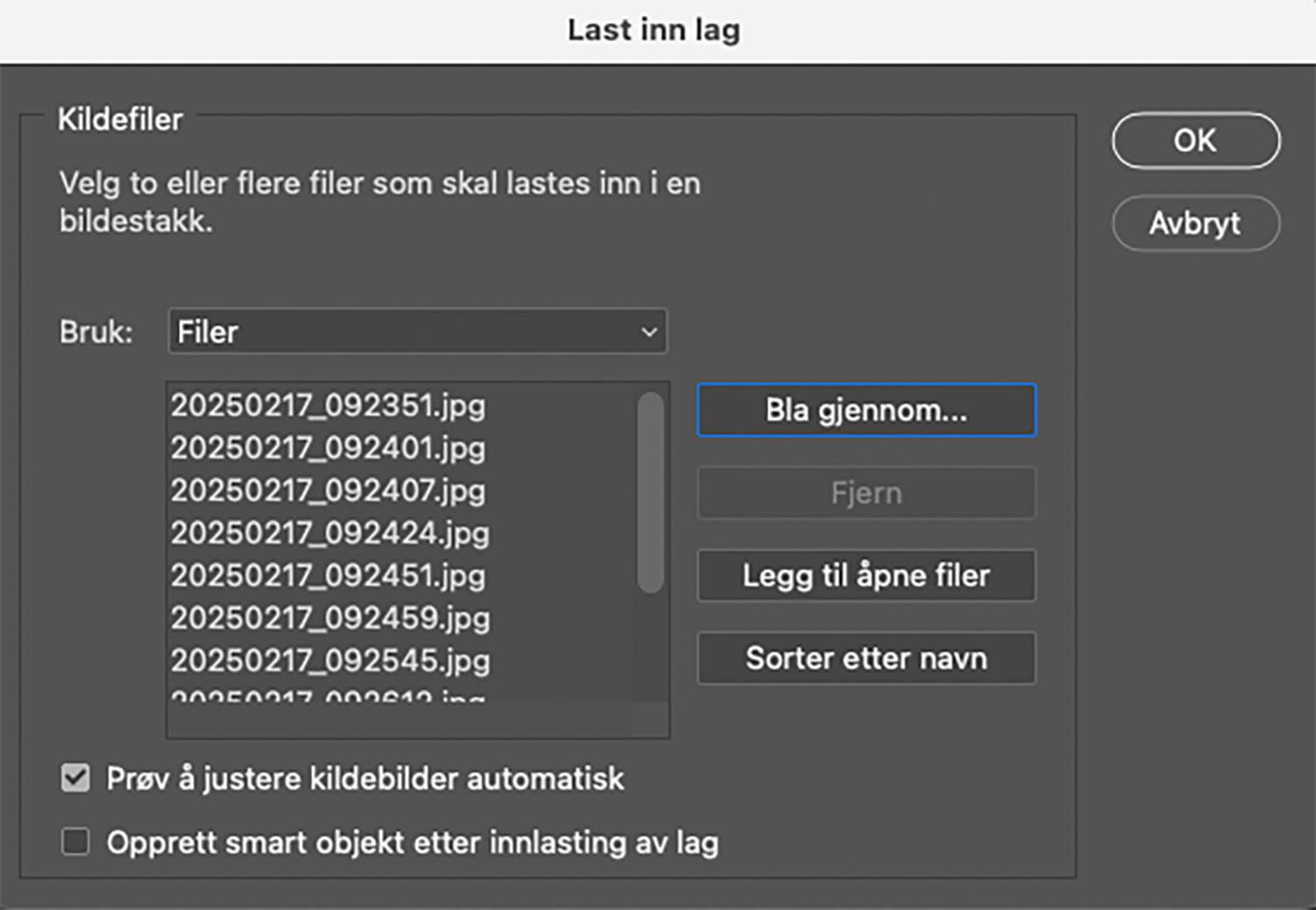Select file 20250217_092545.jpg in list
Viewport: 1316px width, 910px height.
(330, 660)
